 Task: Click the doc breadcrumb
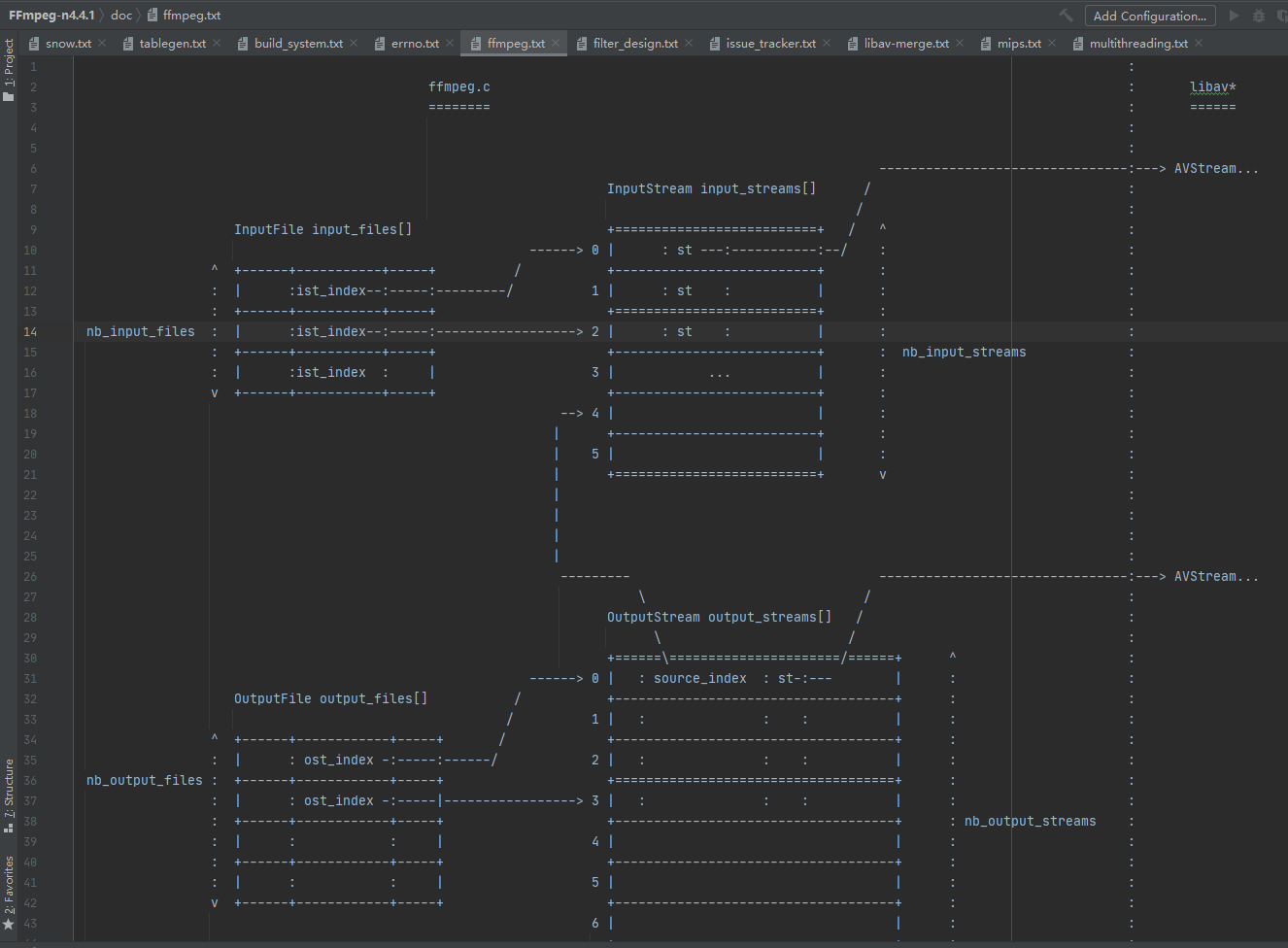121,16
